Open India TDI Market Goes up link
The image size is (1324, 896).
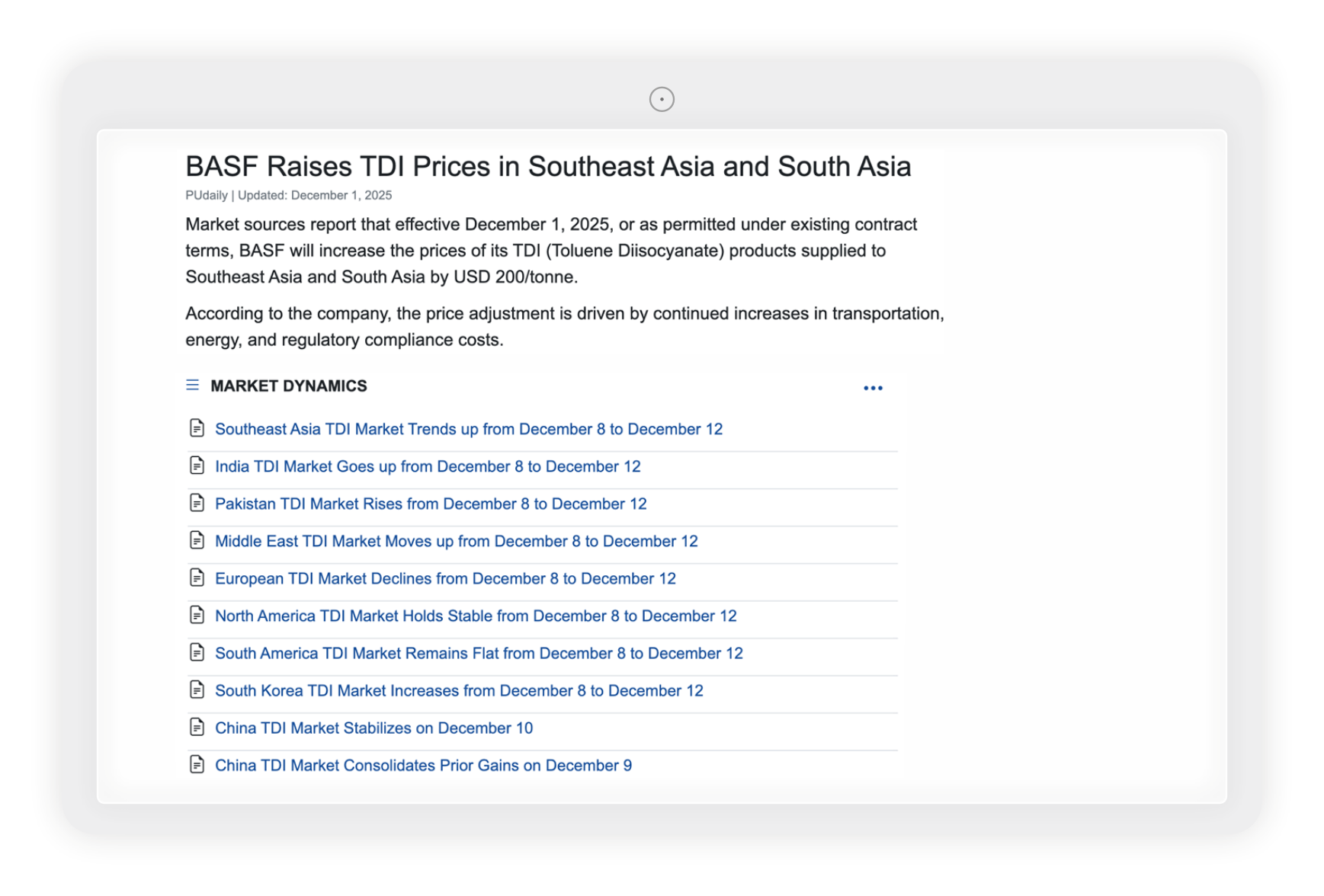[x=428, y=467]
